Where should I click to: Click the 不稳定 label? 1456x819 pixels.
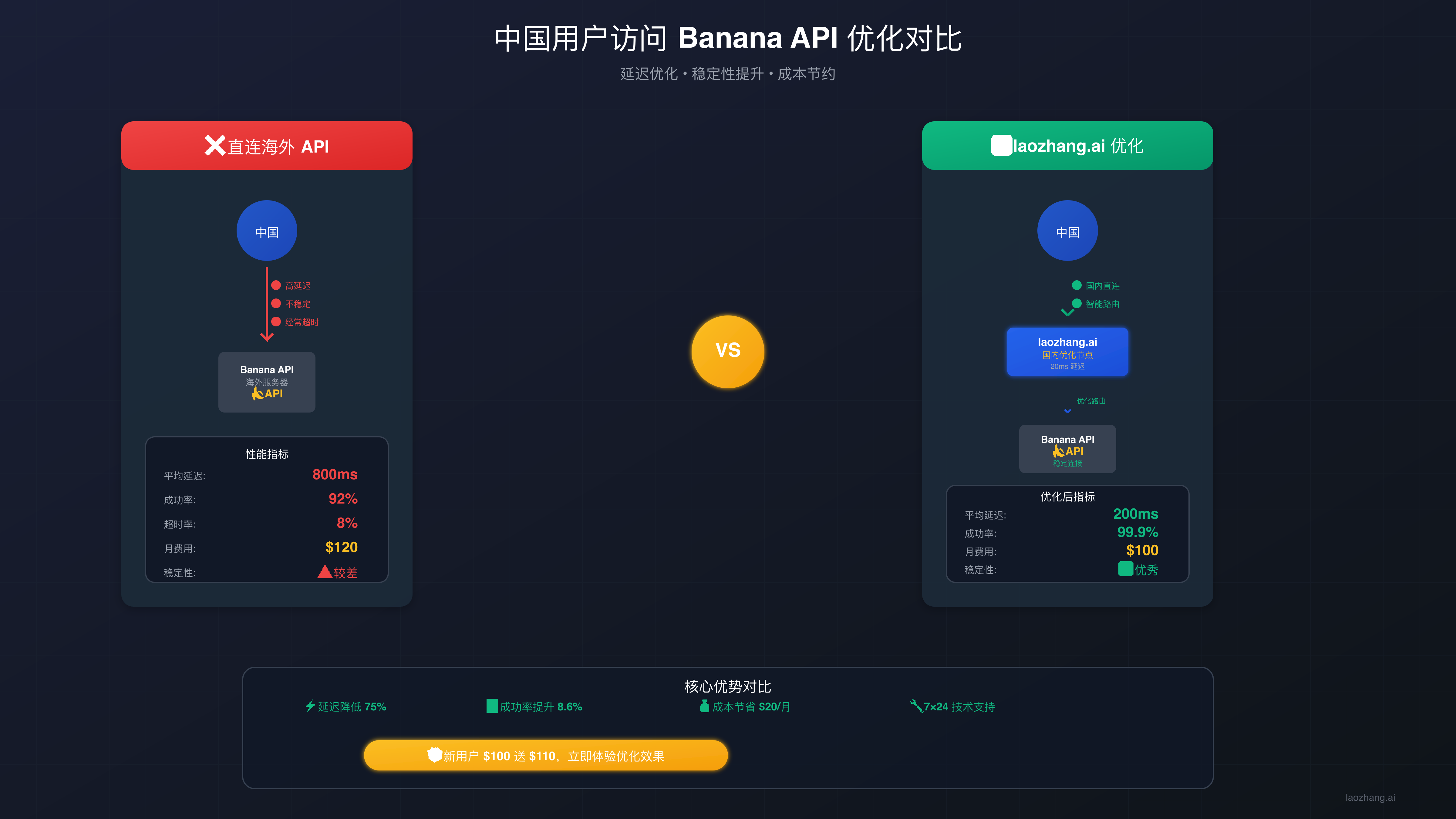[297, 304]
